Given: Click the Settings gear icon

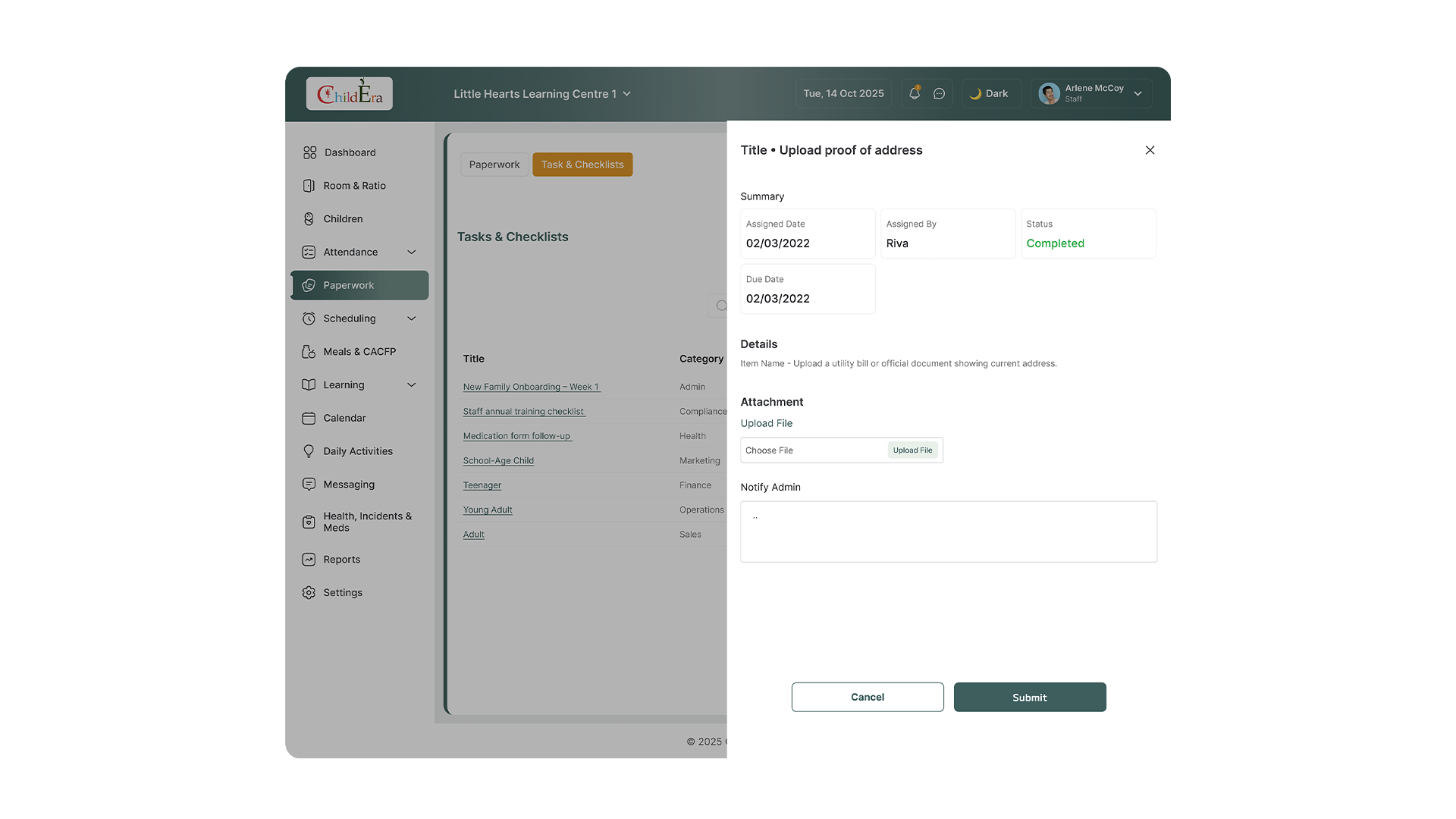Looking at the screenshot, I should click(x=309, y=593).
